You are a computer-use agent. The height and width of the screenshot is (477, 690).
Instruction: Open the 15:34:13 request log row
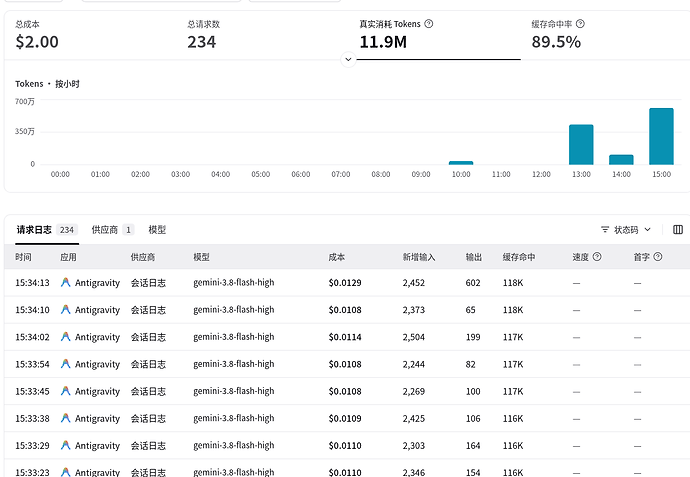point(347,283)
